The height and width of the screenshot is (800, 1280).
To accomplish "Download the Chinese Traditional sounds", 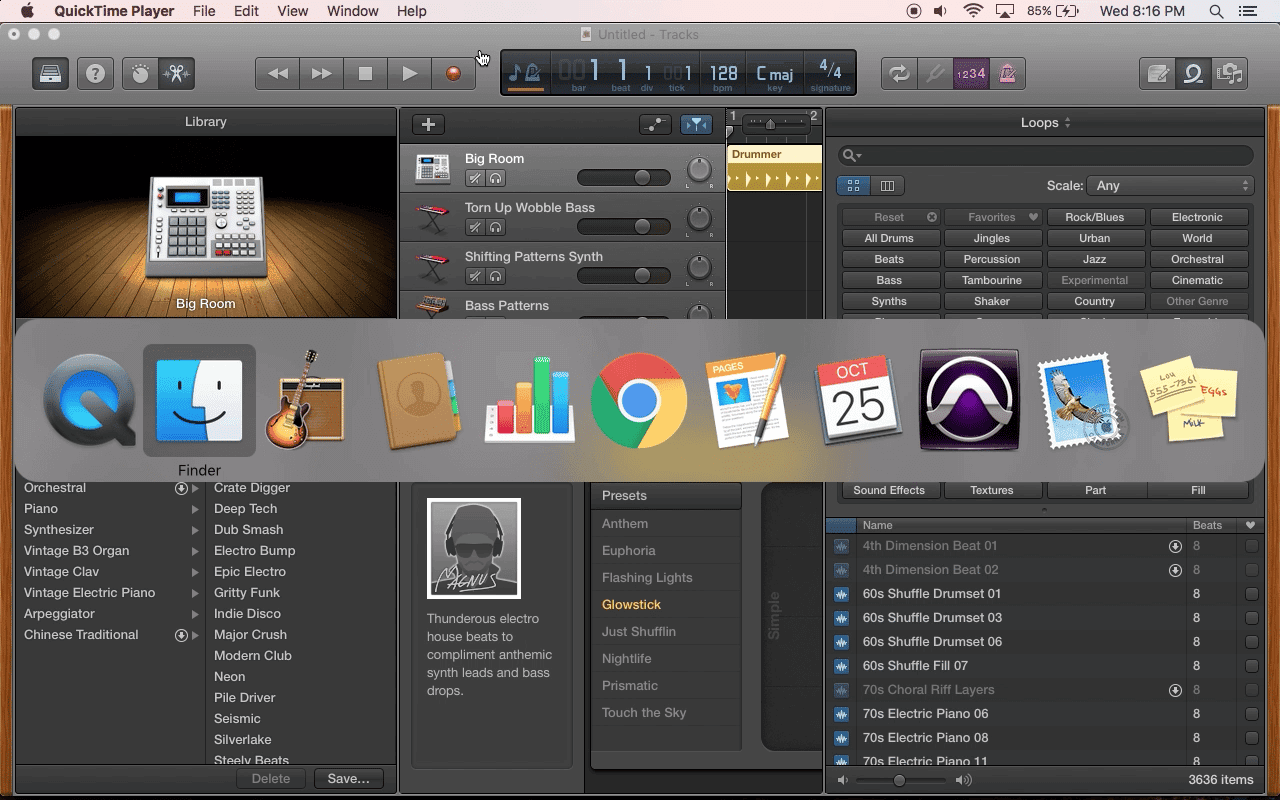I will [181, 635].
